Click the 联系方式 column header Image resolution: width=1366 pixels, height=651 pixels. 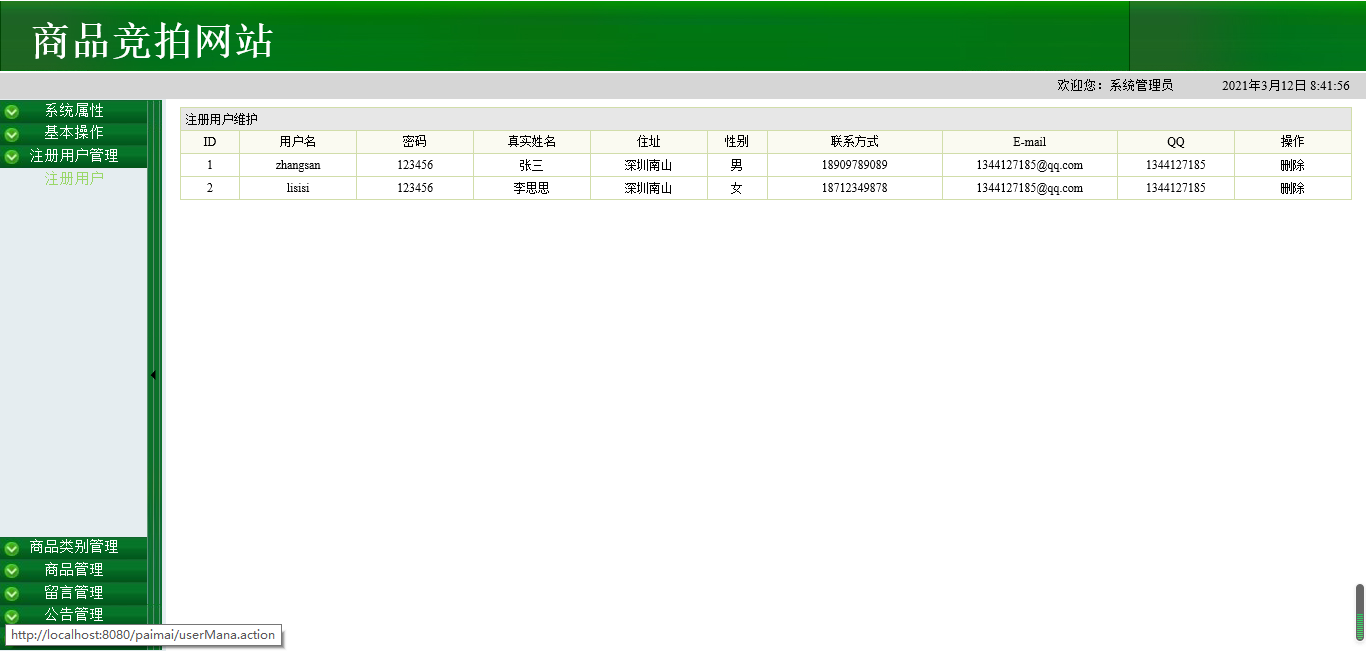[855, 142]
